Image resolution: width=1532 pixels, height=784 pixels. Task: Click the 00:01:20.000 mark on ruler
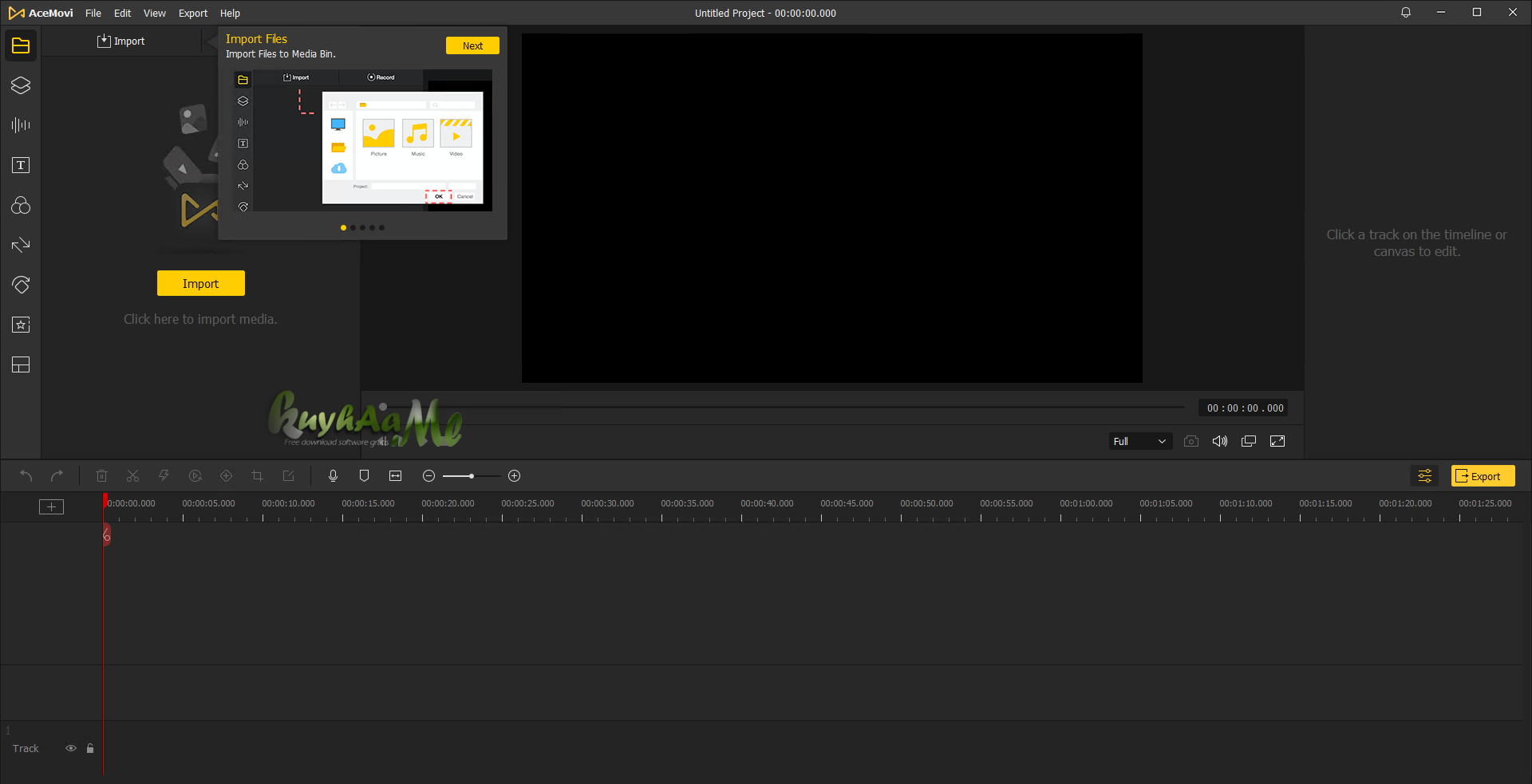1405,503
